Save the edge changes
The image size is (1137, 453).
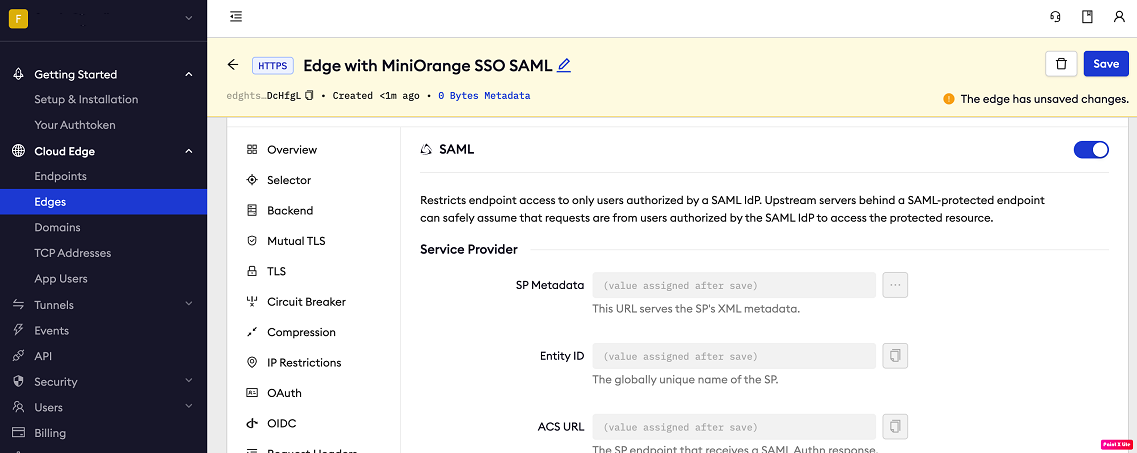pyautogui.click(x=1106, y=64)
